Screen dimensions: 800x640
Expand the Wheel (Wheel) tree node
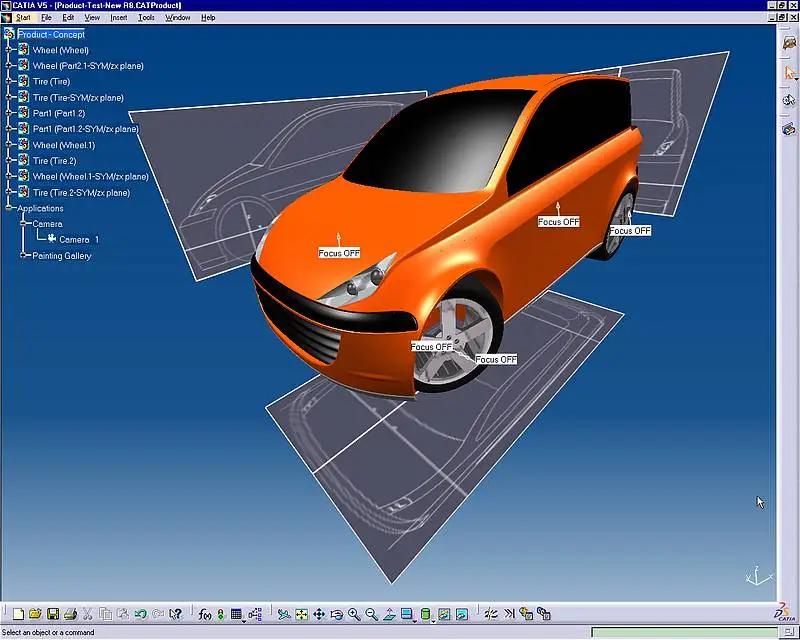click(8, 50)
